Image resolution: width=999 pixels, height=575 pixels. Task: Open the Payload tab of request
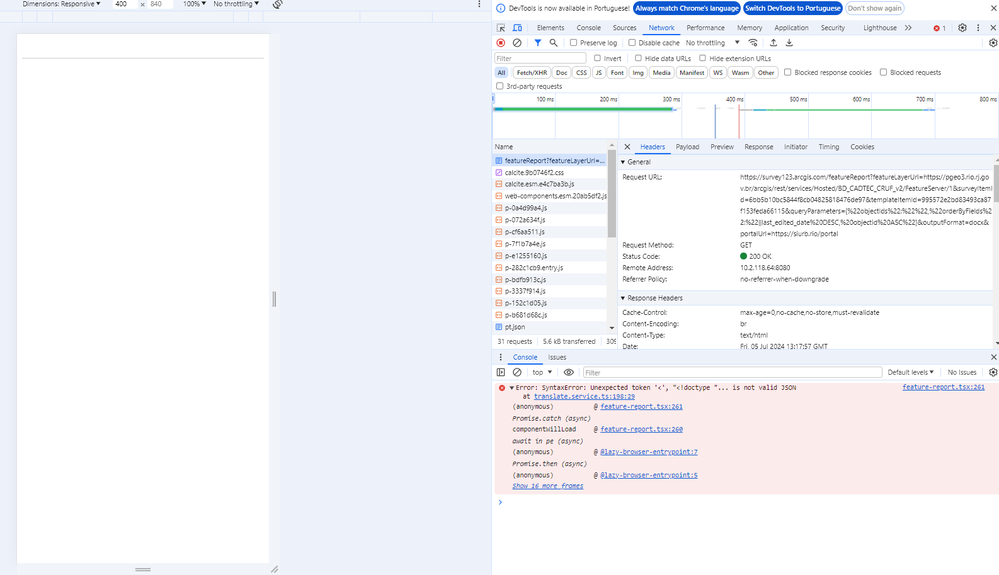click(687, 146)
